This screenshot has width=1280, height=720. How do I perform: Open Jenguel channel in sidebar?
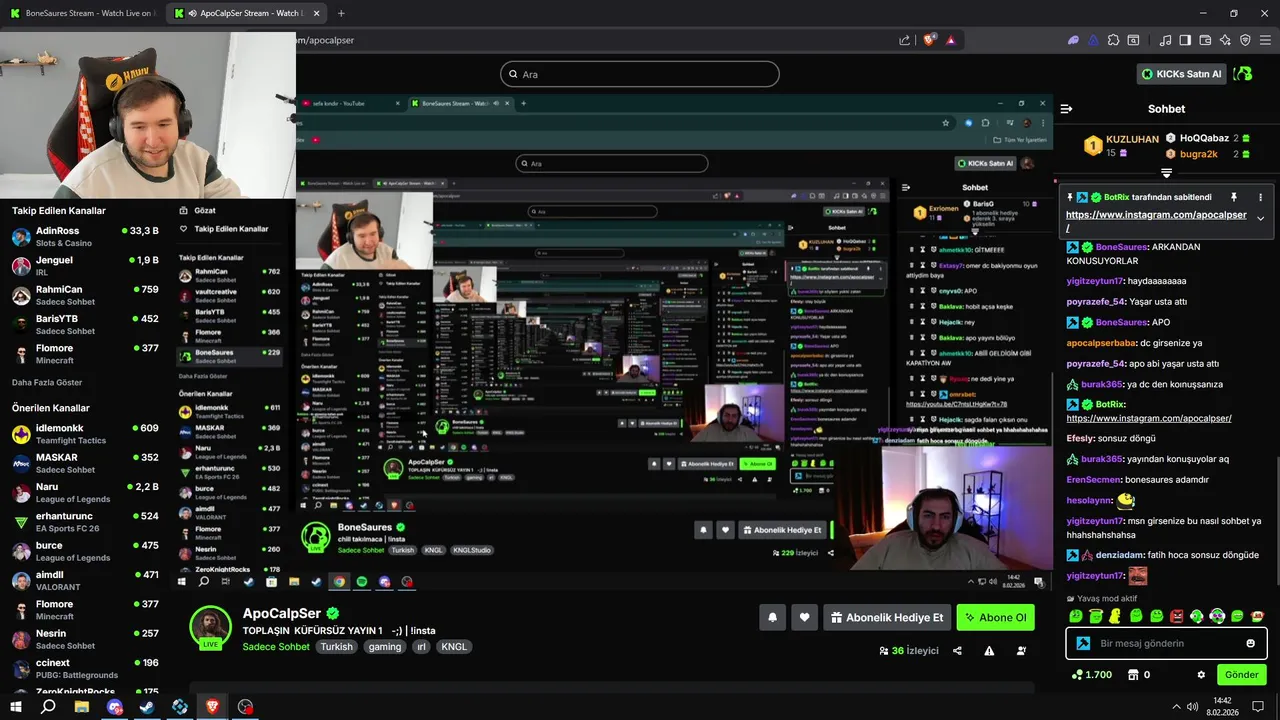85,266
